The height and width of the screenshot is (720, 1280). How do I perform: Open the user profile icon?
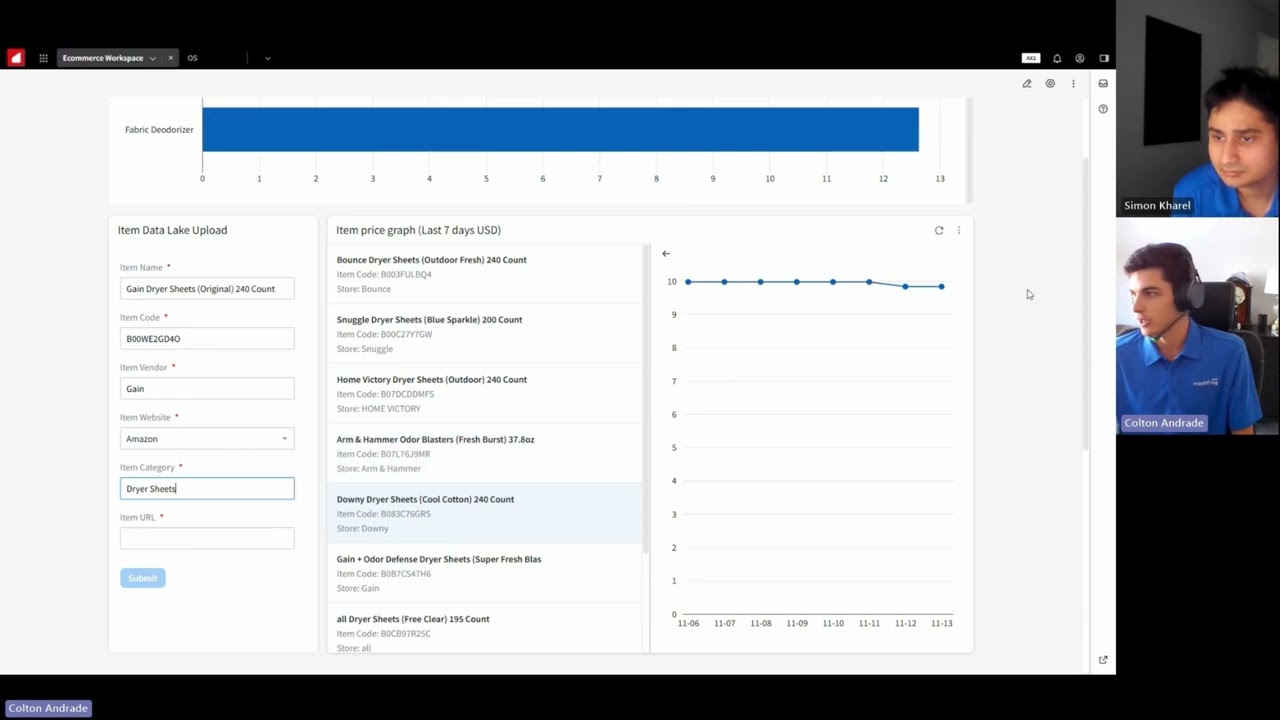(1080, 58)
